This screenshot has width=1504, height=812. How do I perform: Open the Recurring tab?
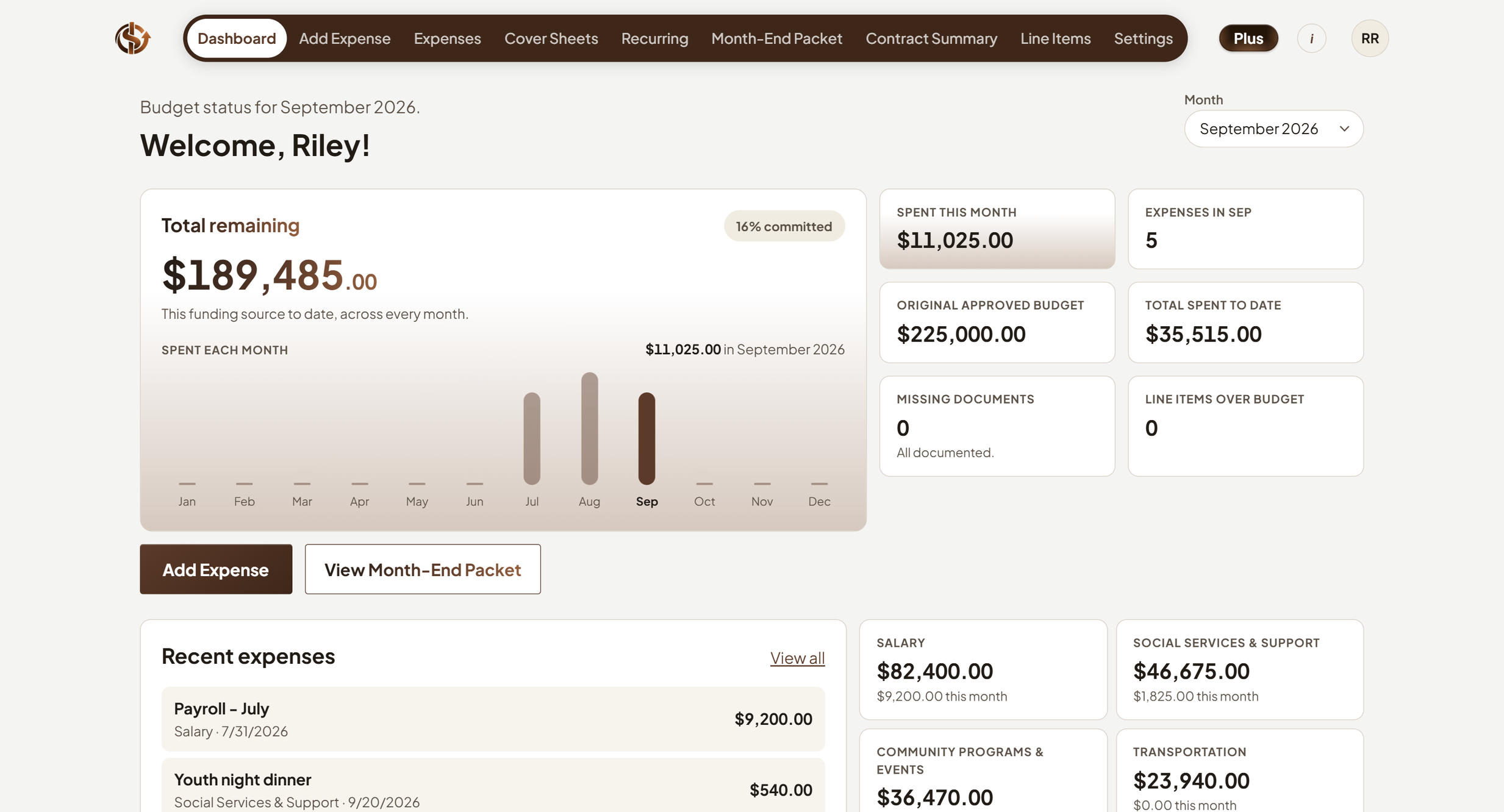pyautogui.click(x=654, y=38)
